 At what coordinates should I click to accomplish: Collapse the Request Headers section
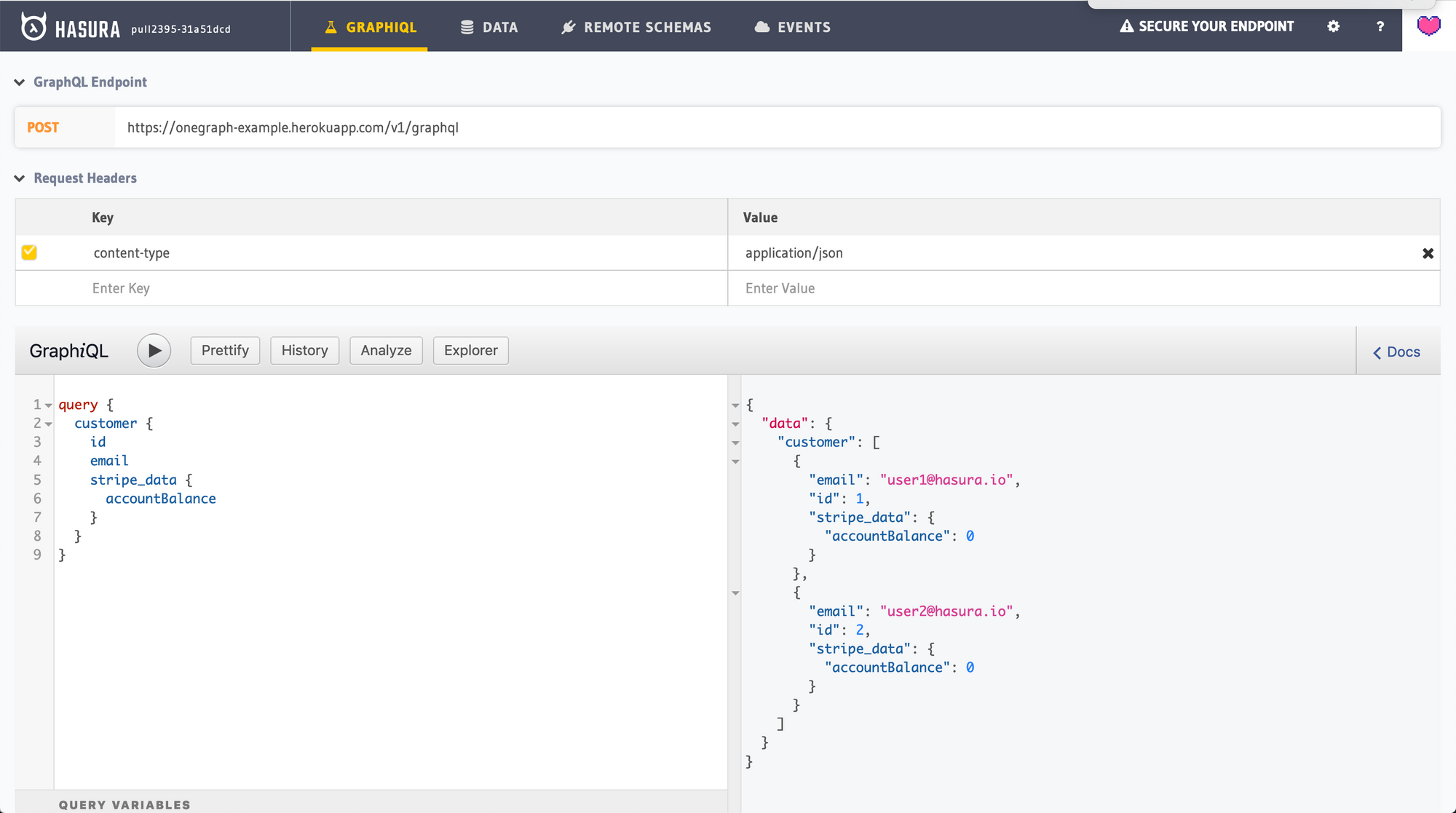[x=20, y=178]
